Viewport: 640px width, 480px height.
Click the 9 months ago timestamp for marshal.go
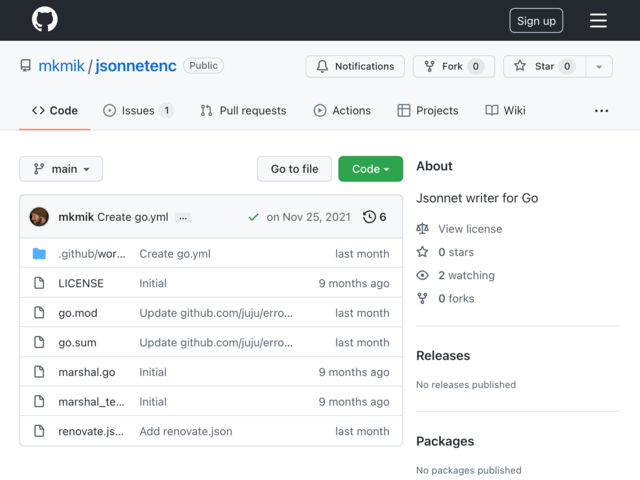(x=354, y=372)
